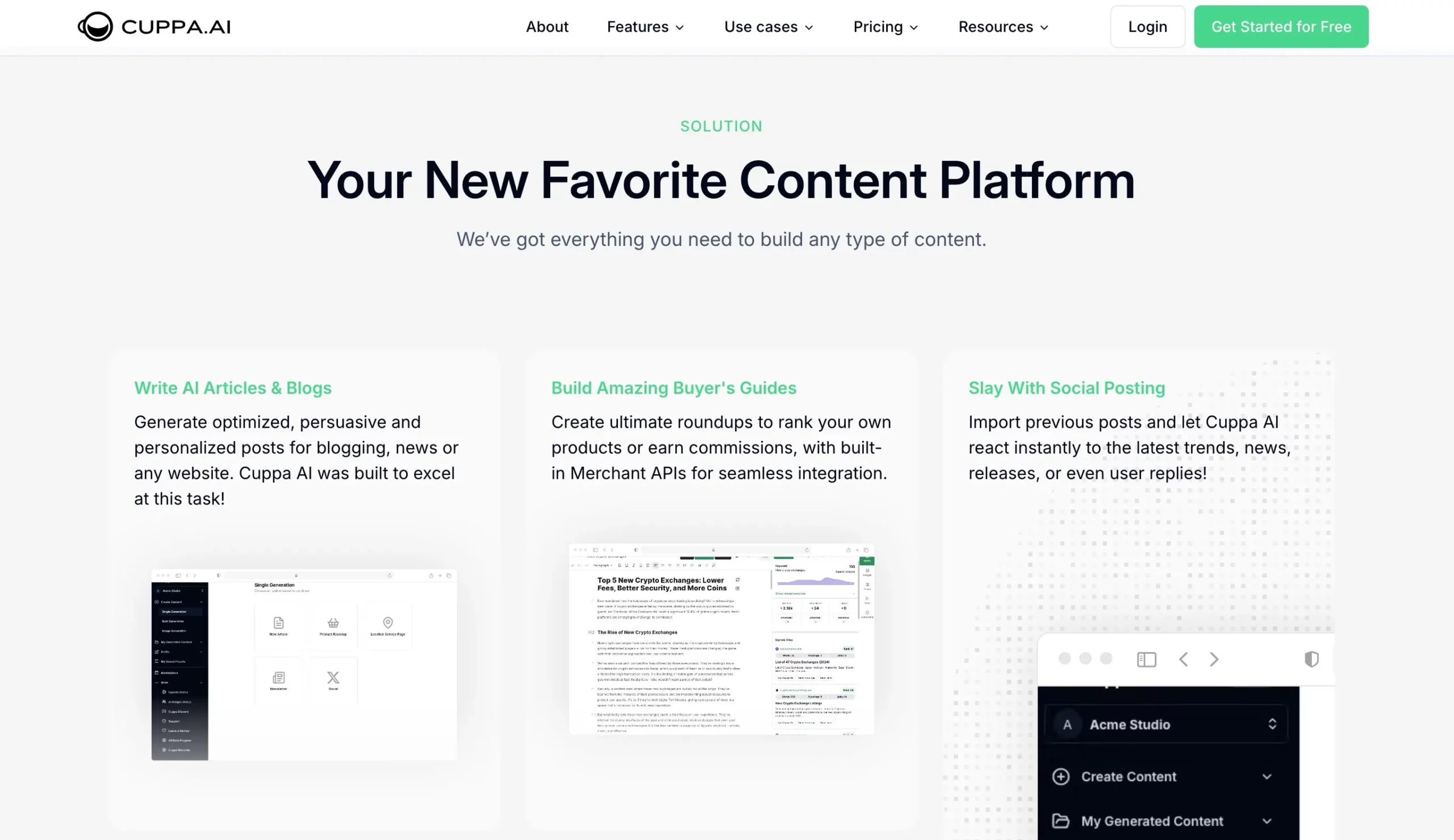1454x840 pixels.
Task: Toggle the left navigation arrow
Action: [x=1184, y=659]
